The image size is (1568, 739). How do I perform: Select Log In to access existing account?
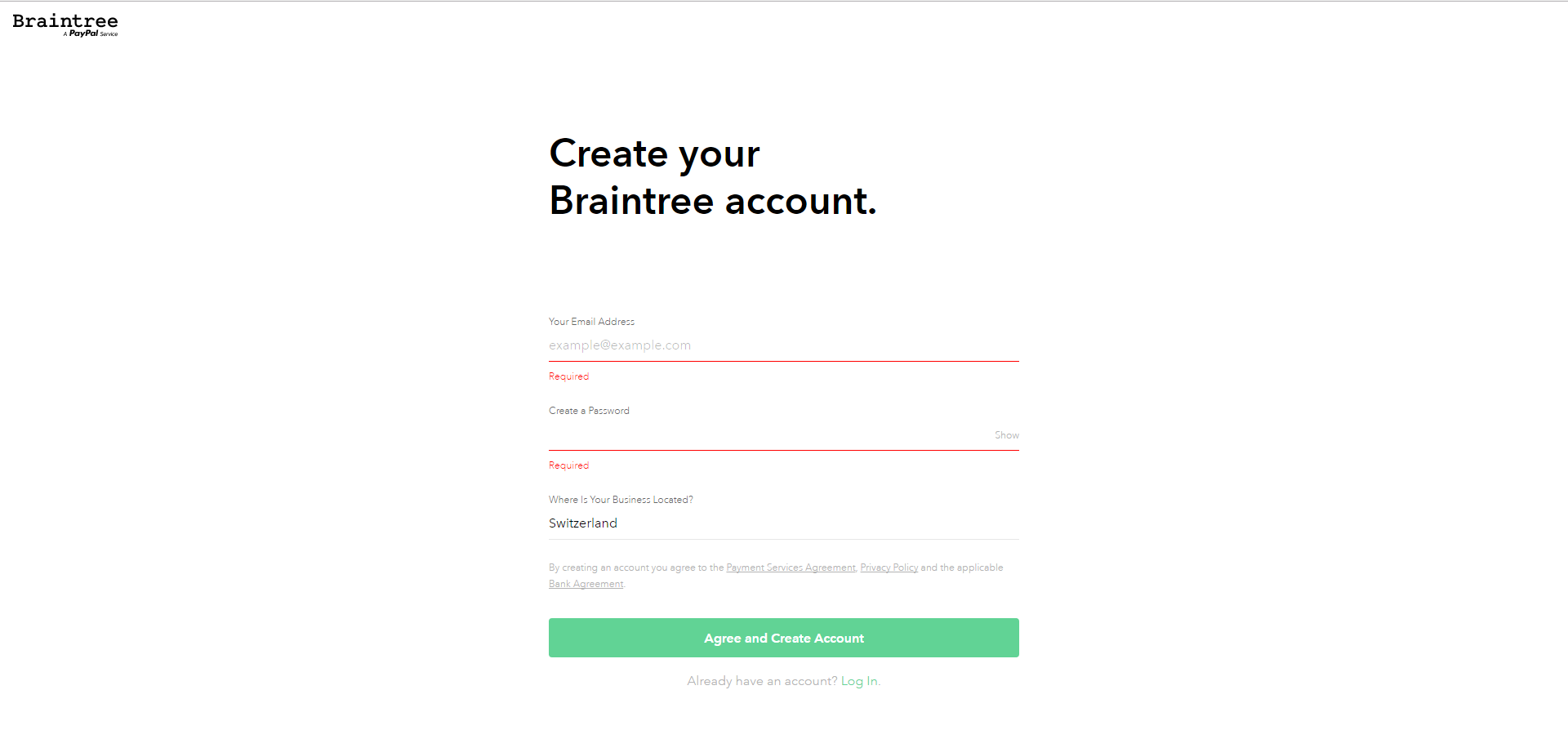(858, 680)
